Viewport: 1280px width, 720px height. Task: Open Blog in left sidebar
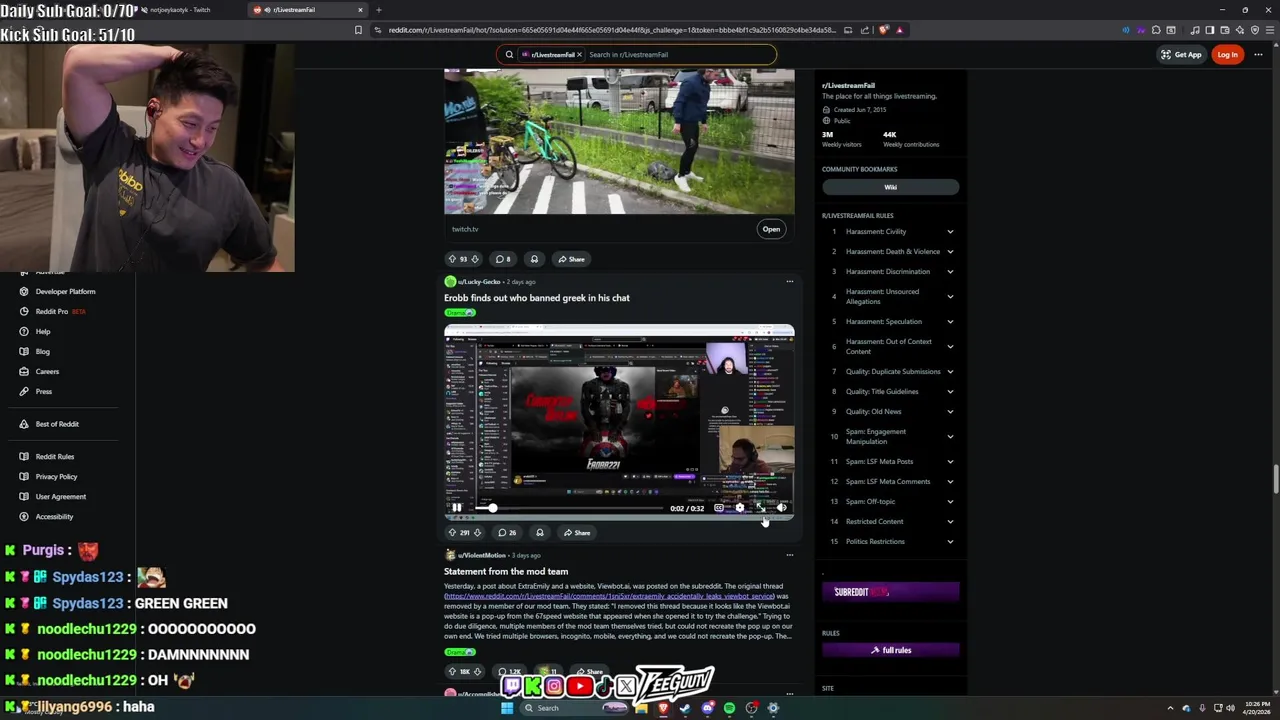43,352
